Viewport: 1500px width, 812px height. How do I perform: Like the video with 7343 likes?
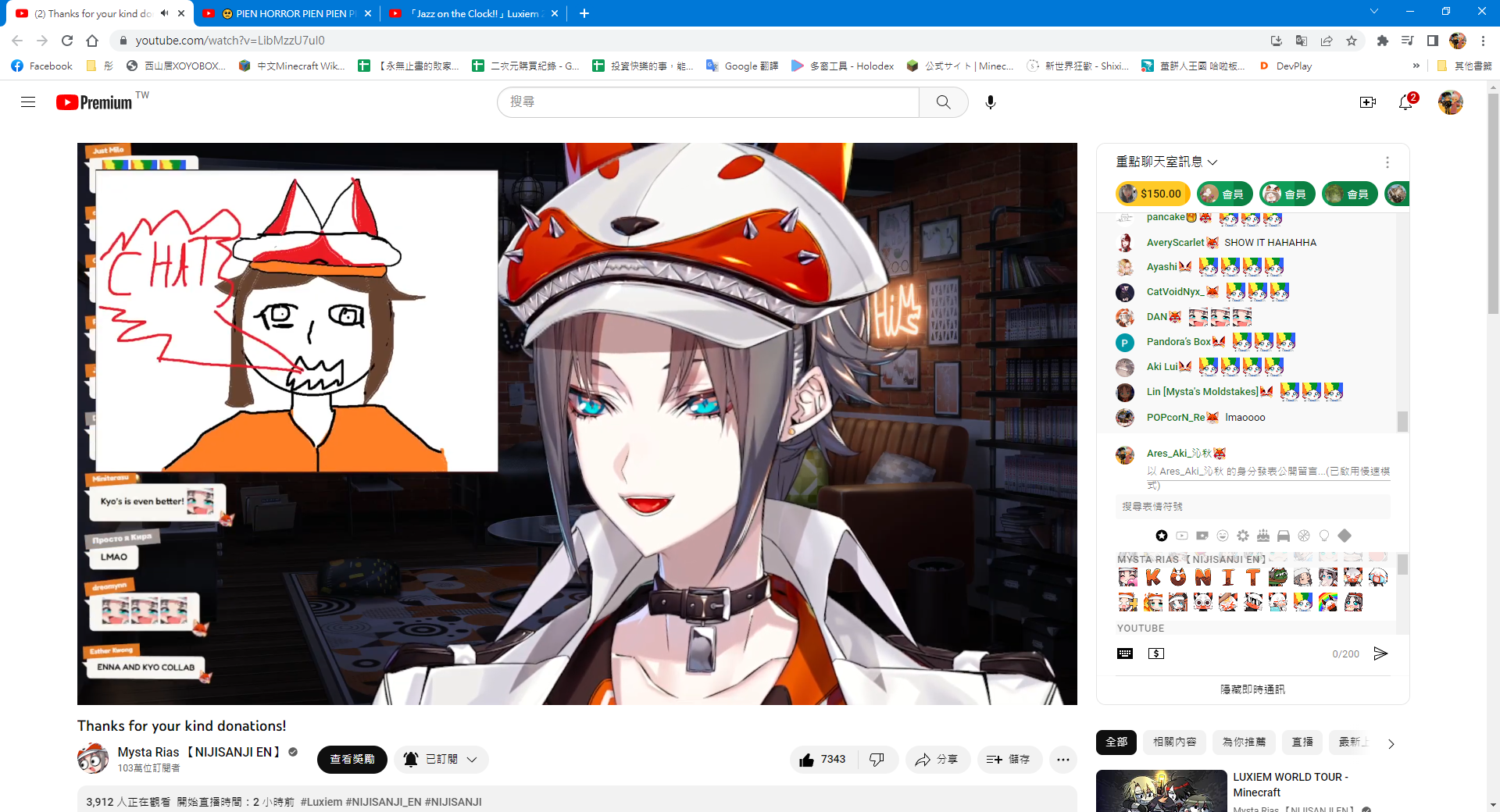pos(823,760)
